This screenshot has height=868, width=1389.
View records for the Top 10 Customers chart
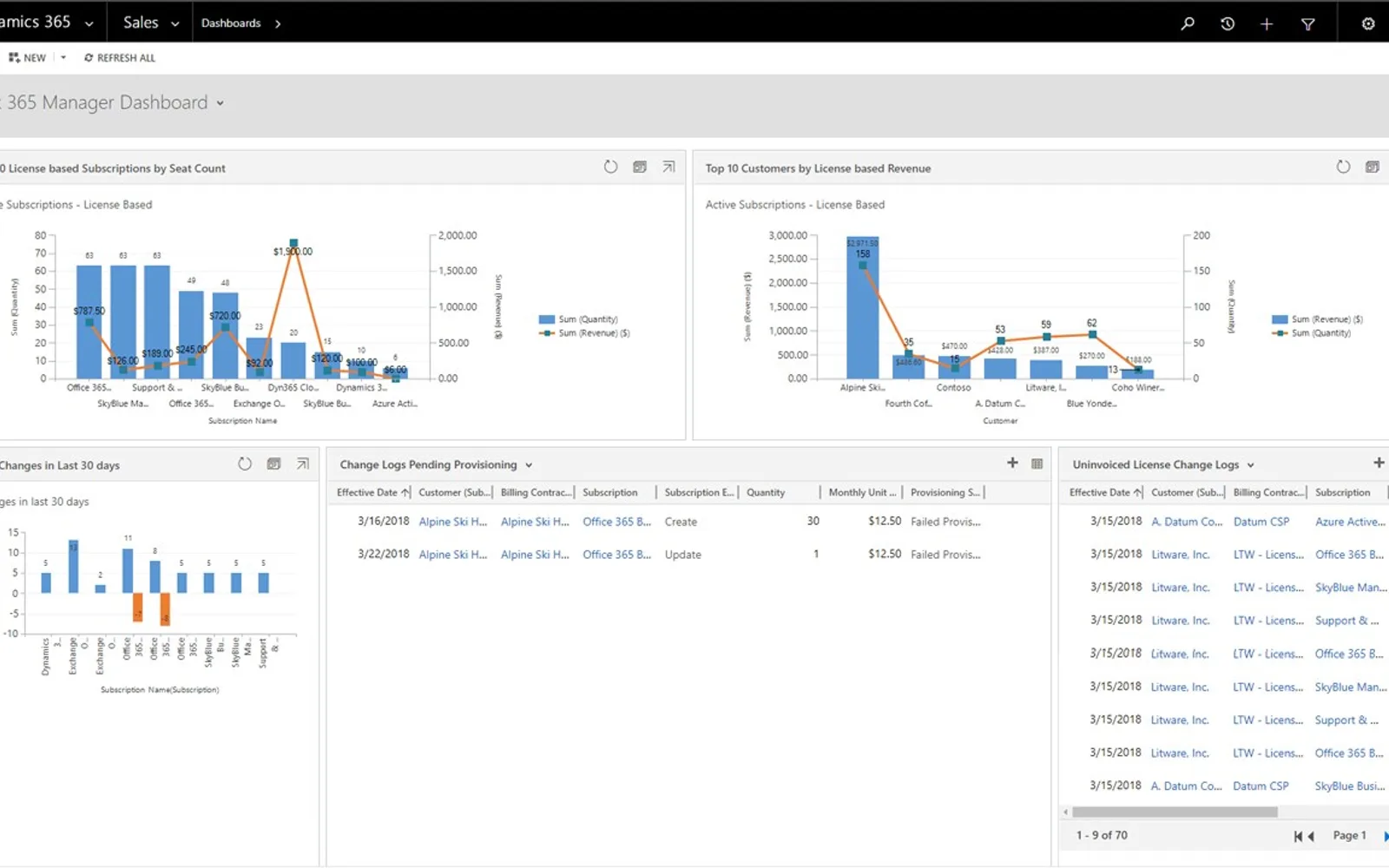[1373, 167]
